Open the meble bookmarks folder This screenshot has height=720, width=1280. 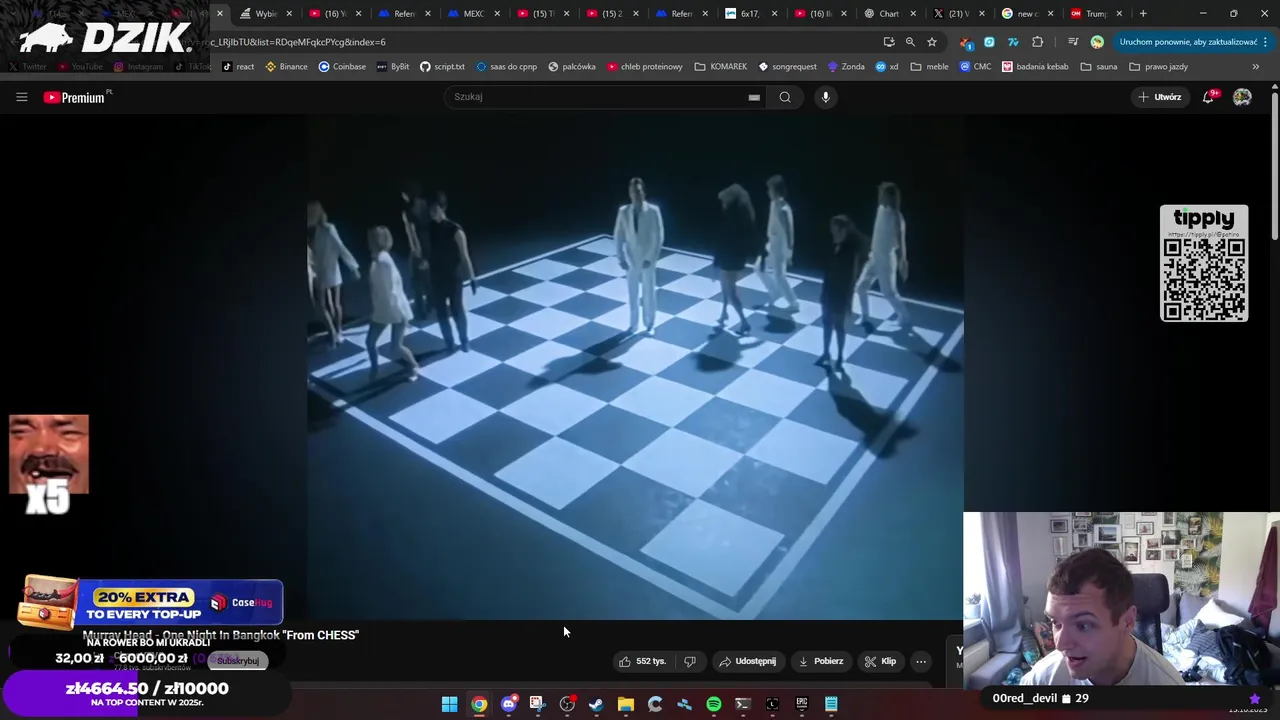(x=929, y=67)
